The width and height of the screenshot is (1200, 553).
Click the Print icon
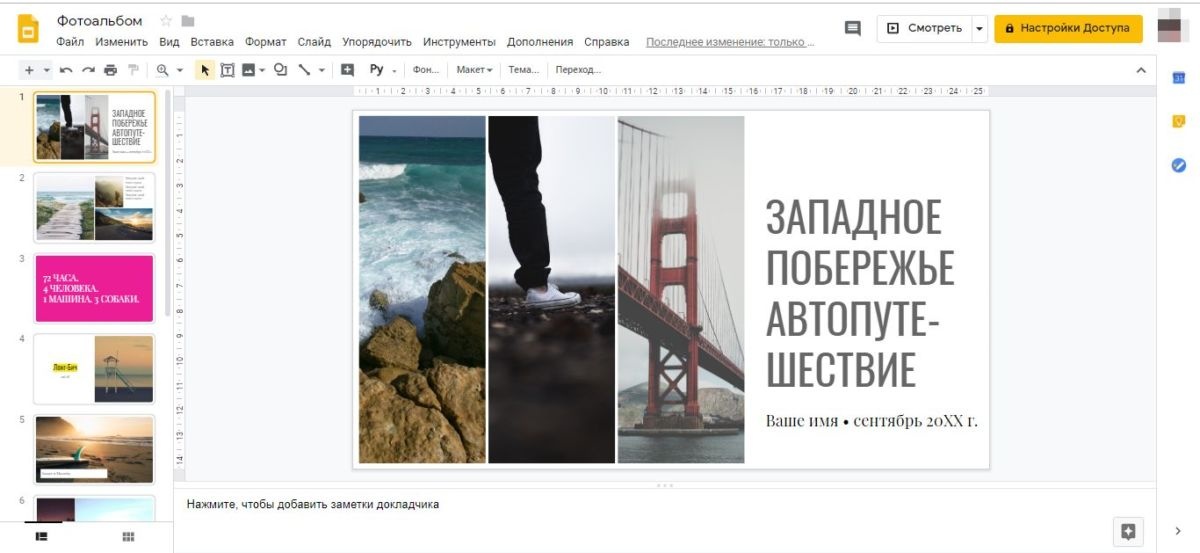click(x=110, y=70)
